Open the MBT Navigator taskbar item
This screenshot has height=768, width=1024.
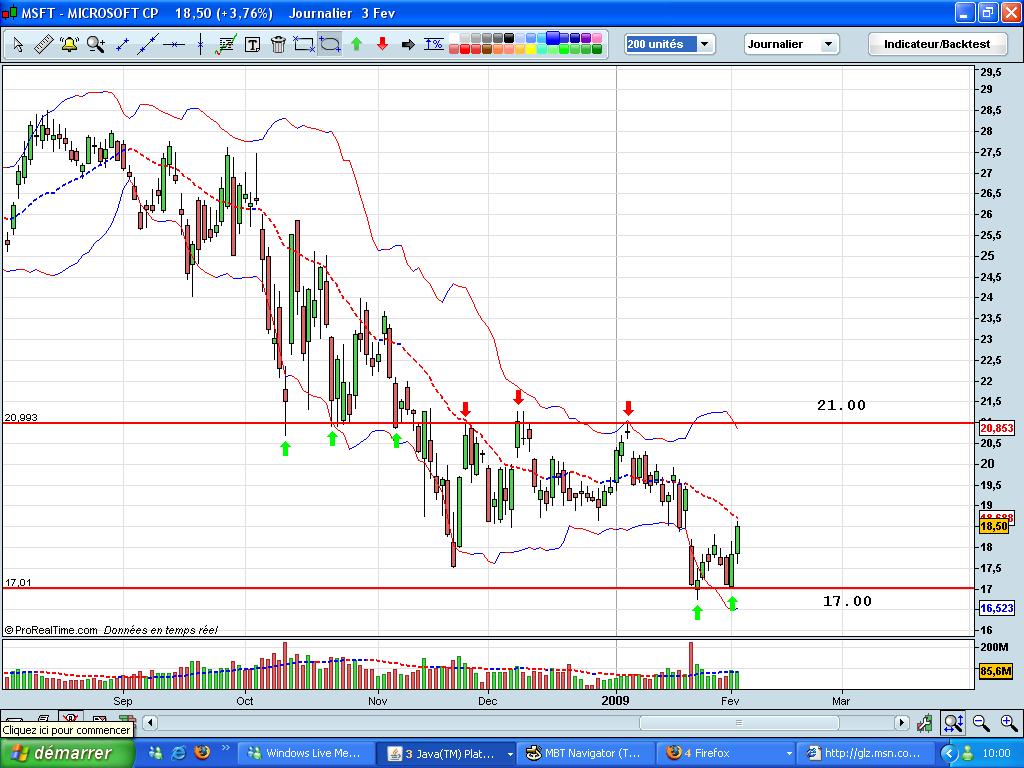585,754
